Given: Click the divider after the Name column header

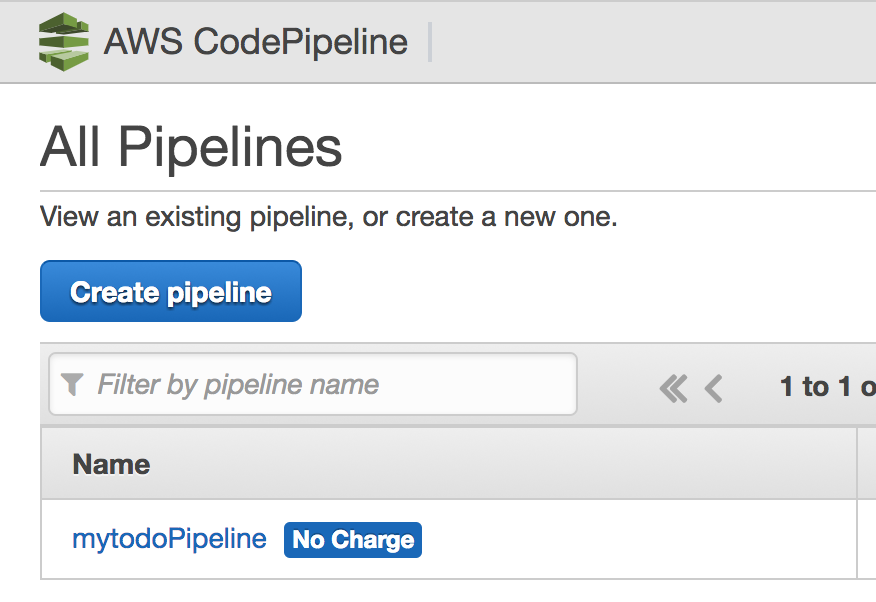Looking at the screenshot, I should click(x=857, y=464).
